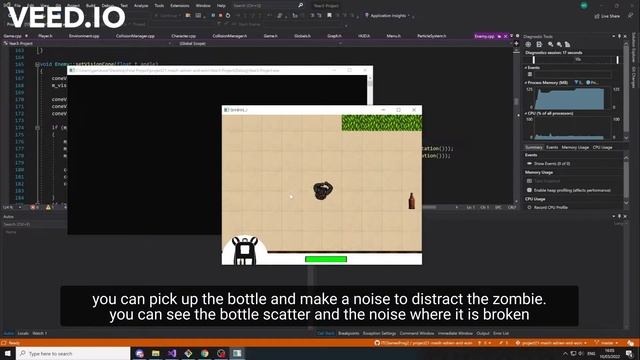Select the Summary tab in Diagnostic Tools
The width and height of the screenshot is (640, 360).
[x=533, y=147]
